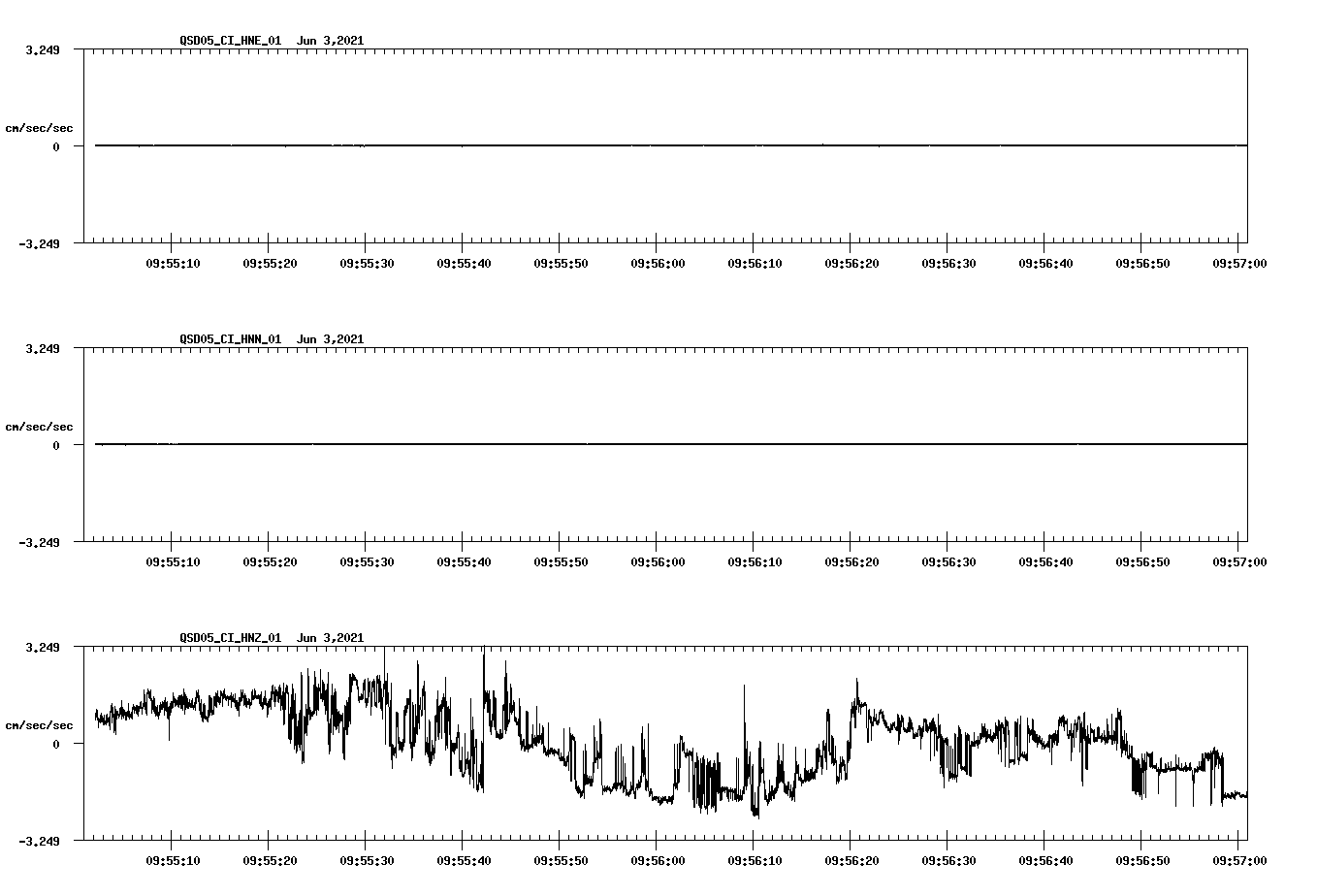Viewport: 1317px width, 896px height.
Task: Select the cm/sec/sec unit label of HNZ plot
Action: pos(39,725)
